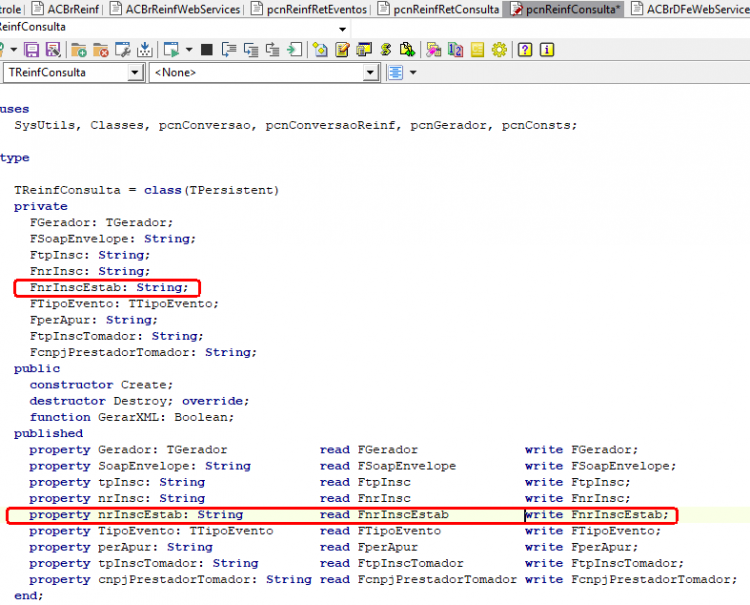This screenshot has height=605, width=750.
Task: Click the 'function GerarXML: Boolean;' line
Action: tap(132, 418)
